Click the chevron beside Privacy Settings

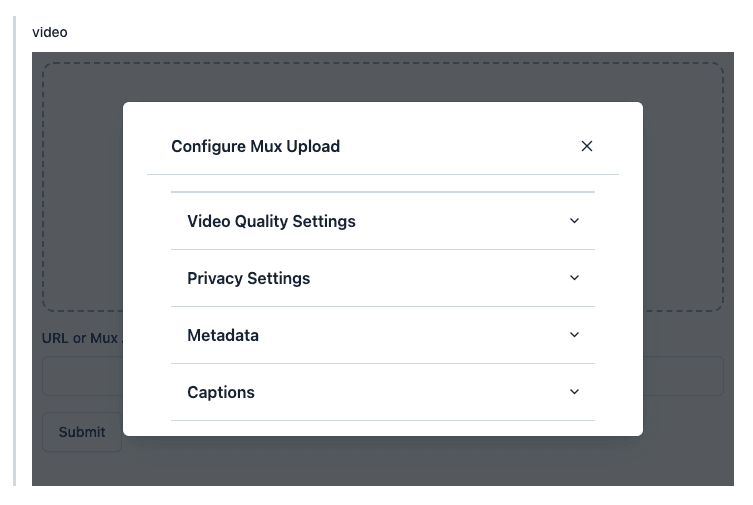pyautogui.click(x=574, y=278)
